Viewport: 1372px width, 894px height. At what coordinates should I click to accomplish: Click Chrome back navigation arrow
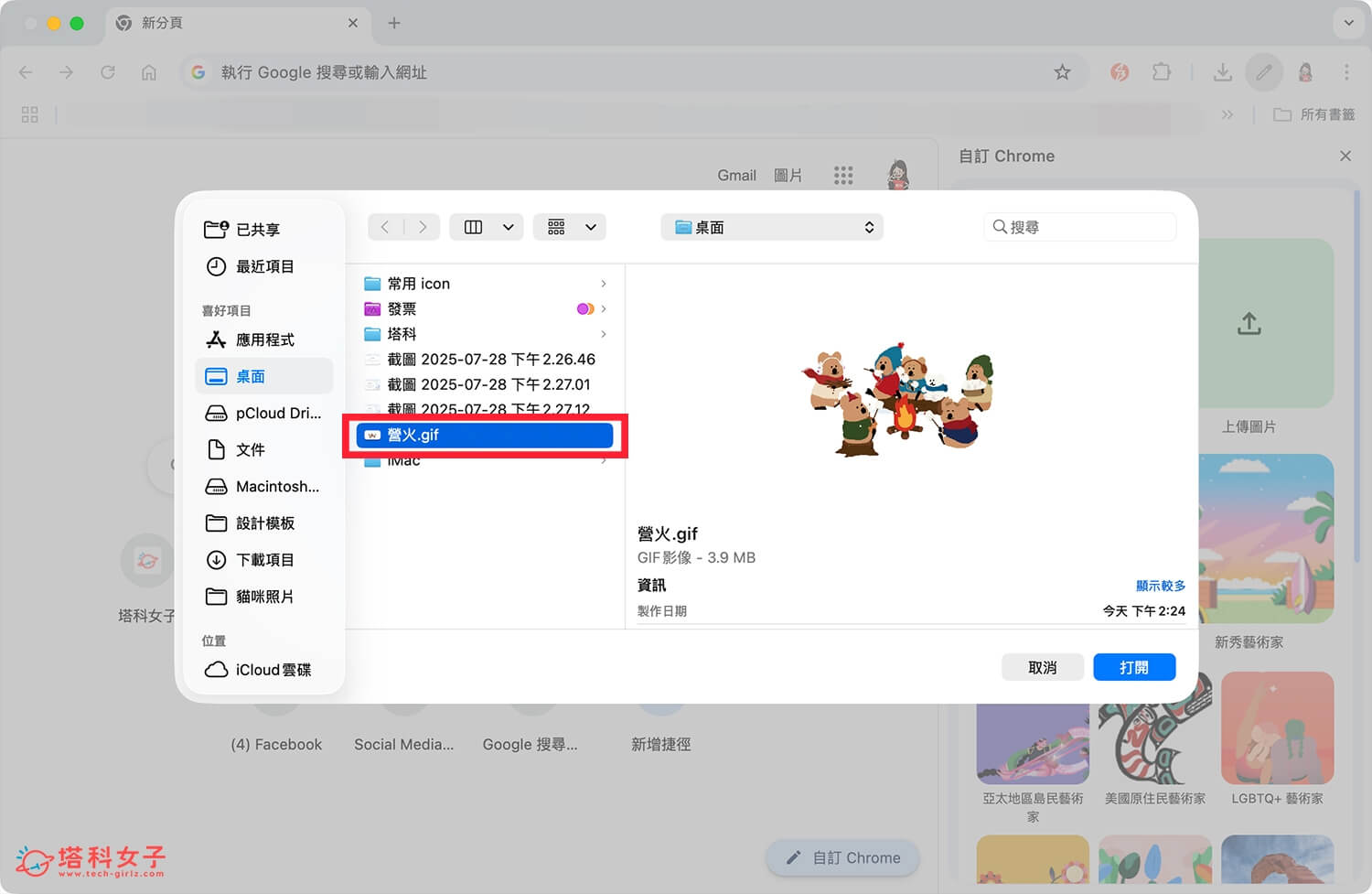pyautogui.click(x=26, y=72)
